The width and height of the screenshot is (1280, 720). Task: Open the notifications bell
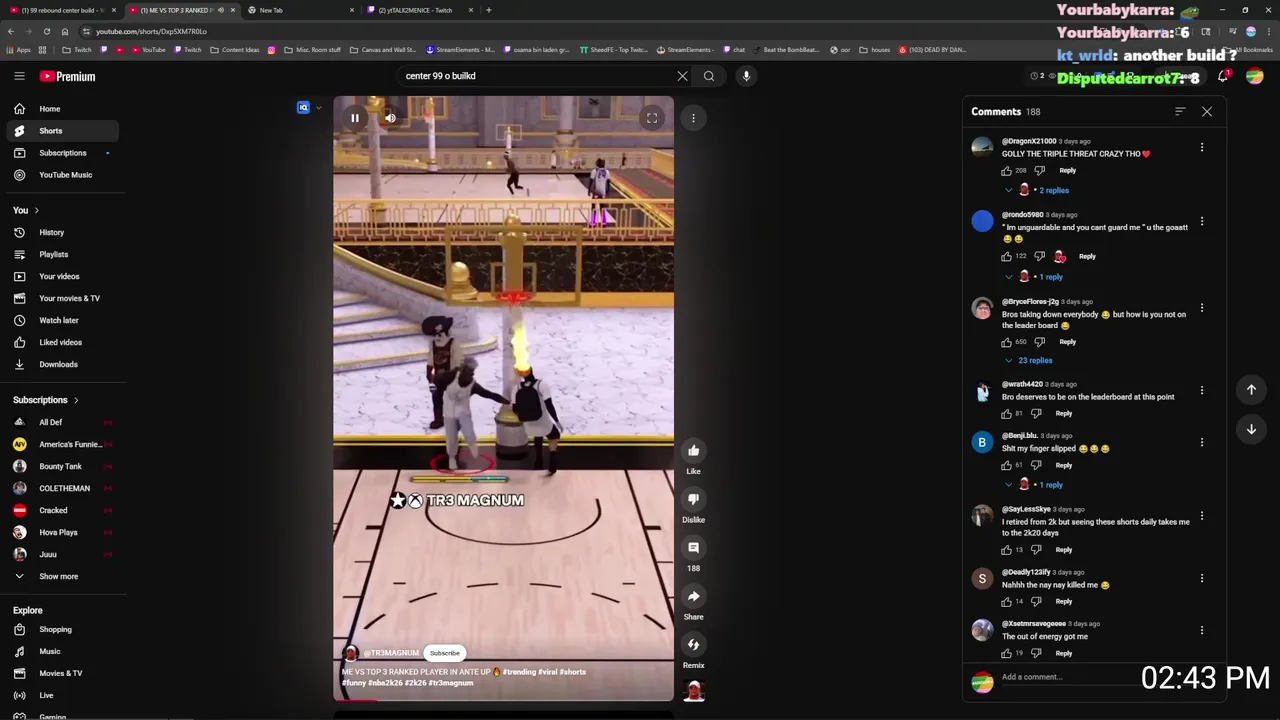click(1222, 76)
